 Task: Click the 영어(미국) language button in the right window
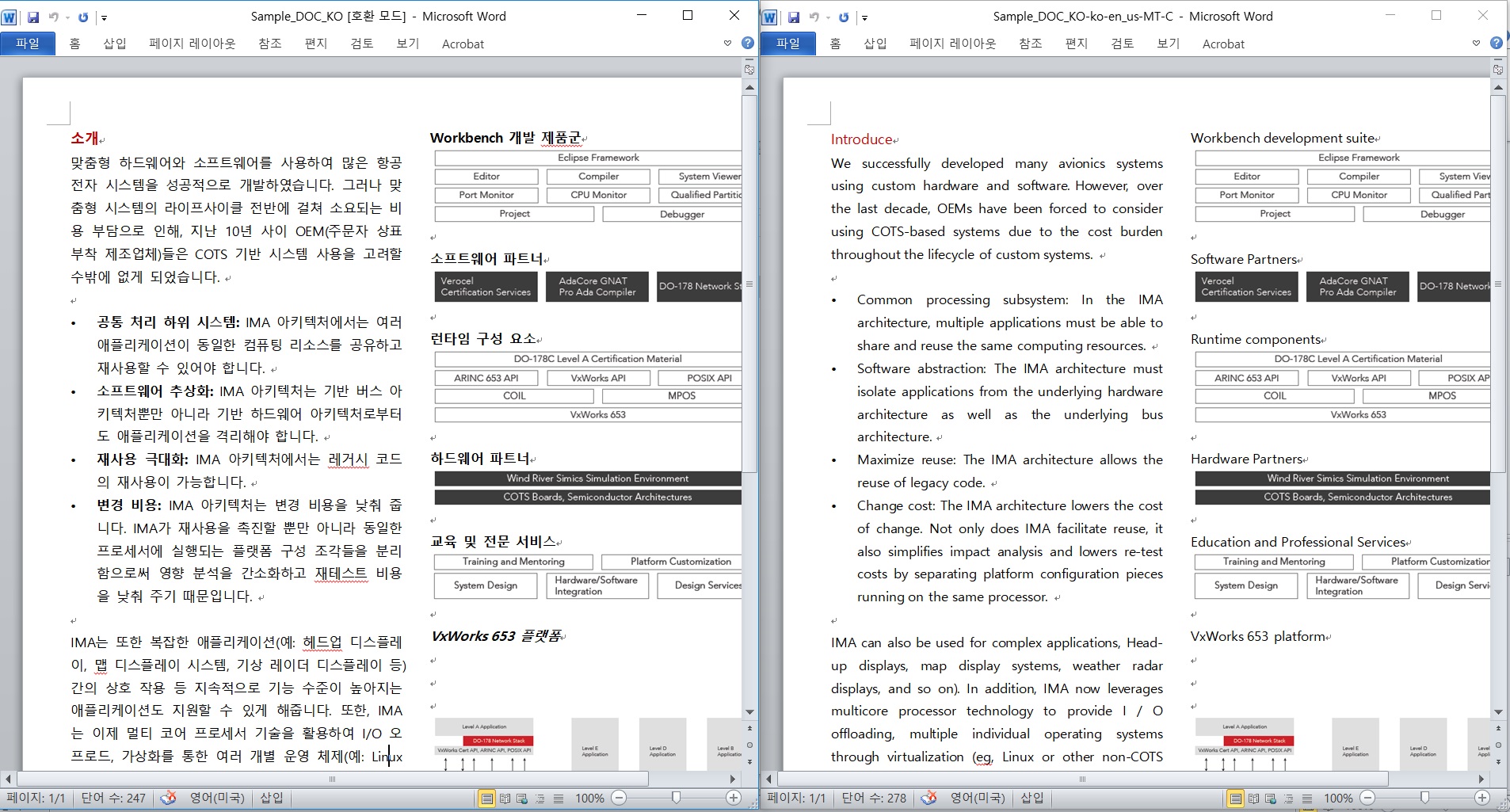point(977,798)
